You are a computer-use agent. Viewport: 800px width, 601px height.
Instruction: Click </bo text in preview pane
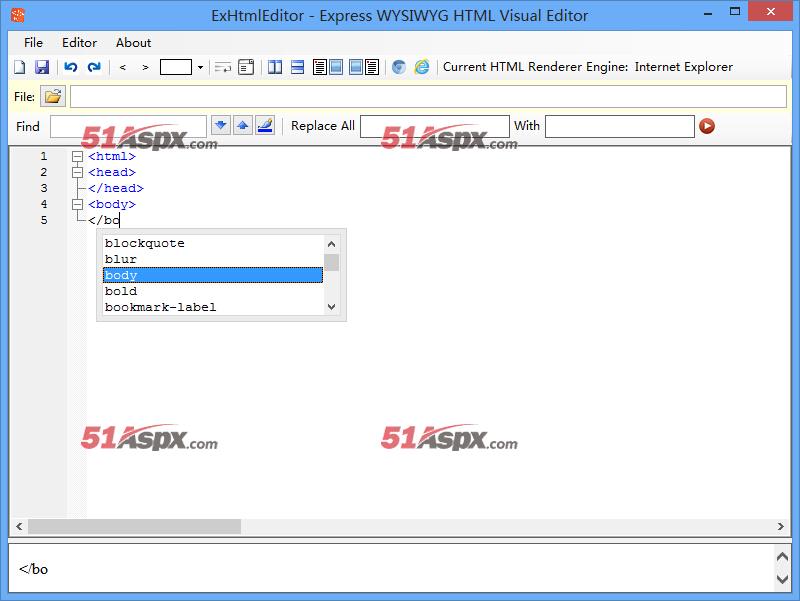[x=34, y=569]
